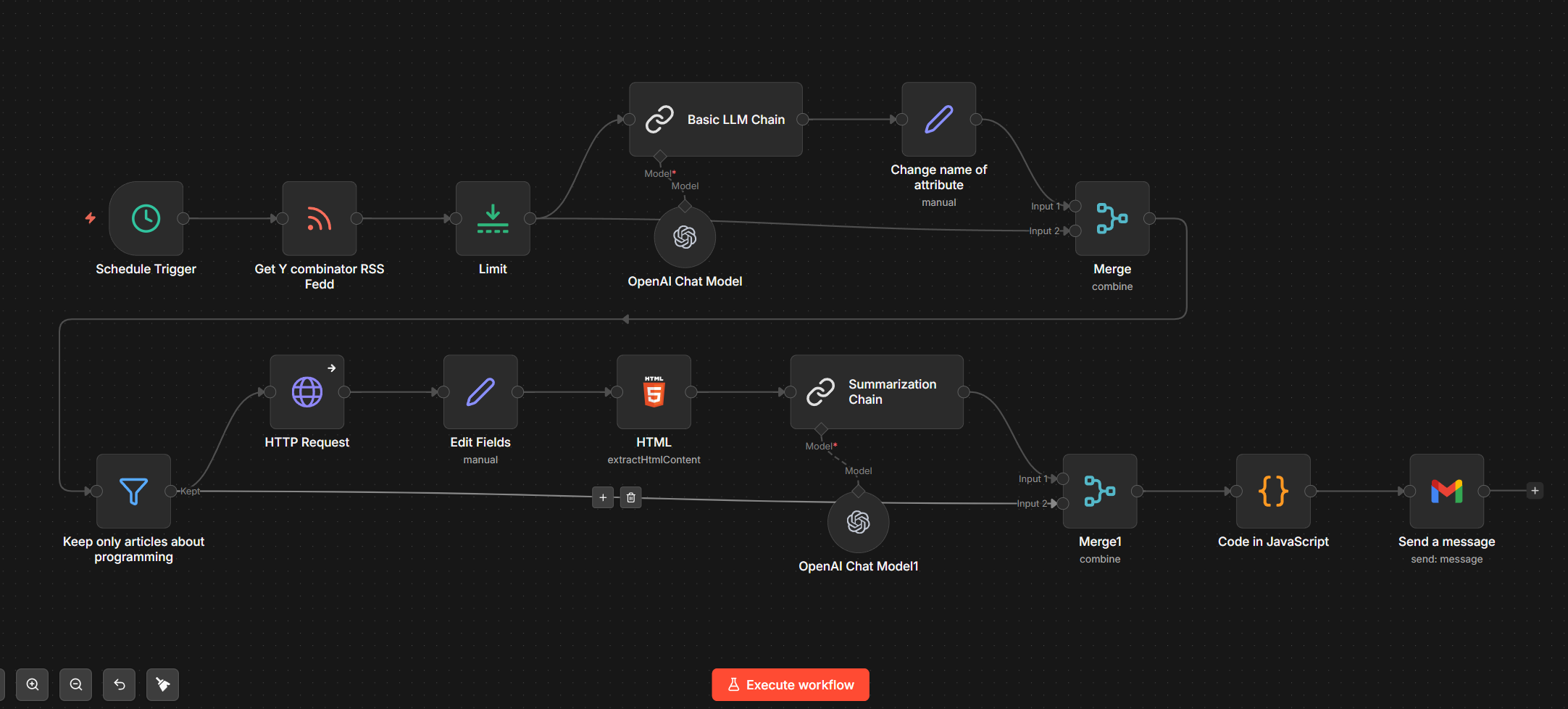The image size is (1568, 709).
Task: Zoom out of the workflow canvas
Action: tap(76, 684)
